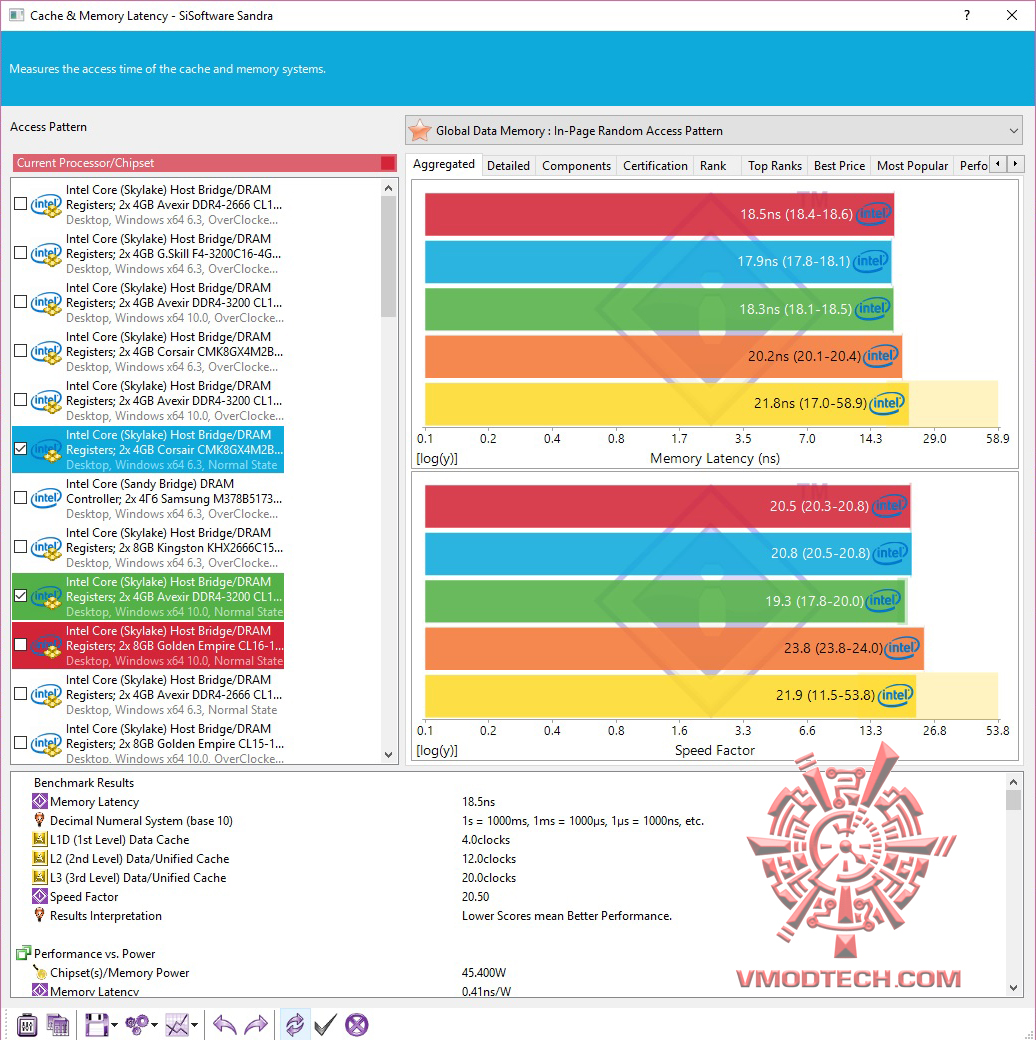This screenshot has height=1040, width=1036.
Task: Click the chart graph options icon
Action: click(177, 1025)
